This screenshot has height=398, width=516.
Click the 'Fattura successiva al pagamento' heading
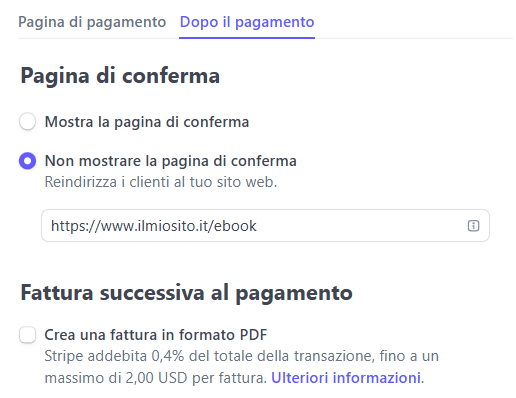click(x=186, y=293)
